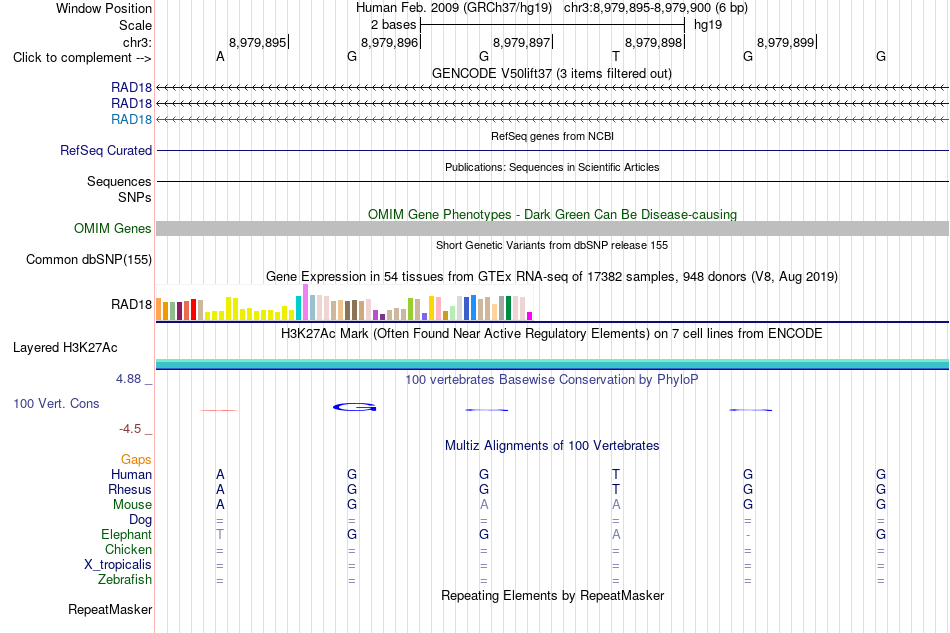Select the SNPs track label
The image size is (950, 633).
(135, 197)
